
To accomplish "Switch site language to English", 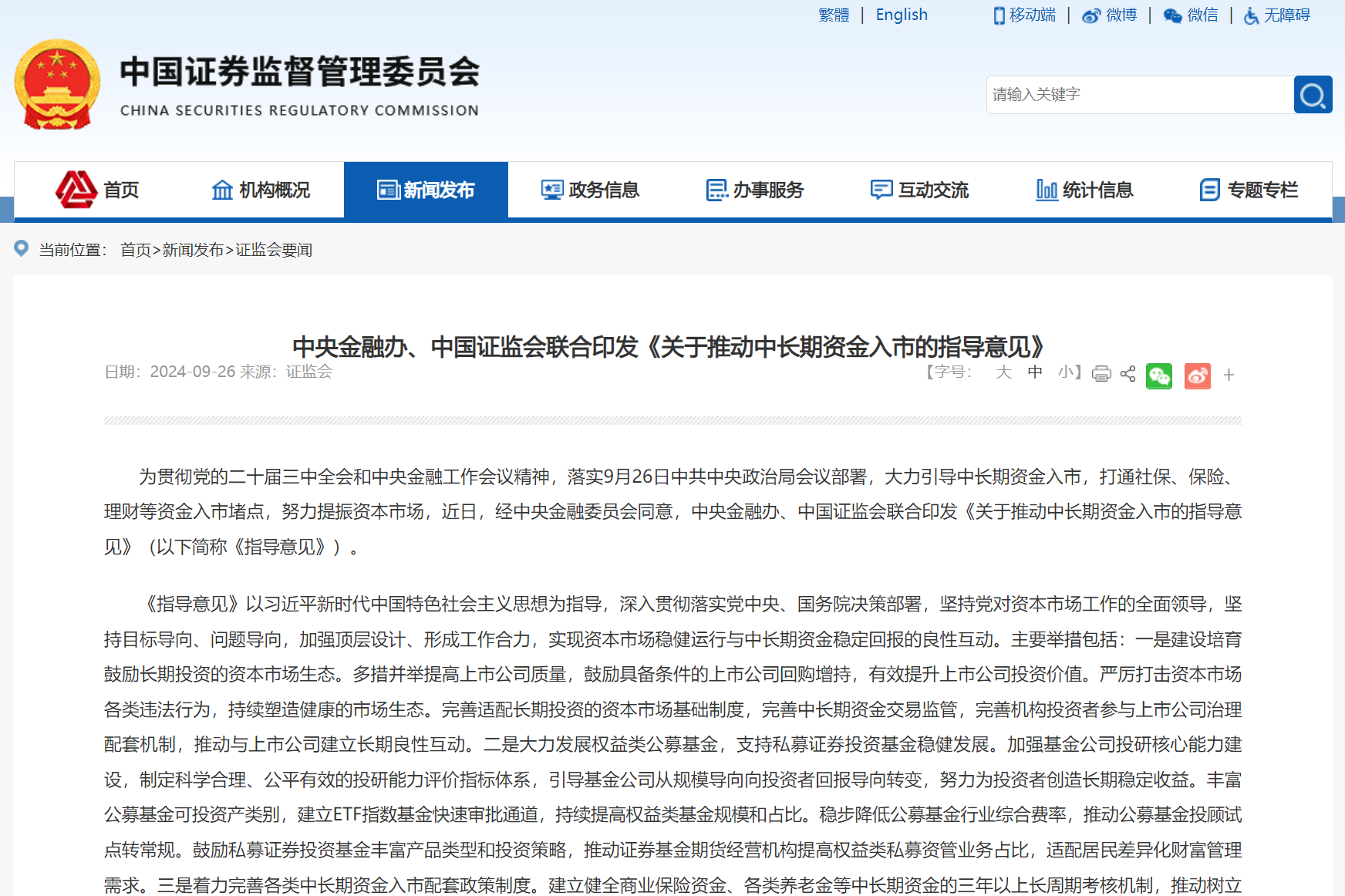I will (901, 15).
